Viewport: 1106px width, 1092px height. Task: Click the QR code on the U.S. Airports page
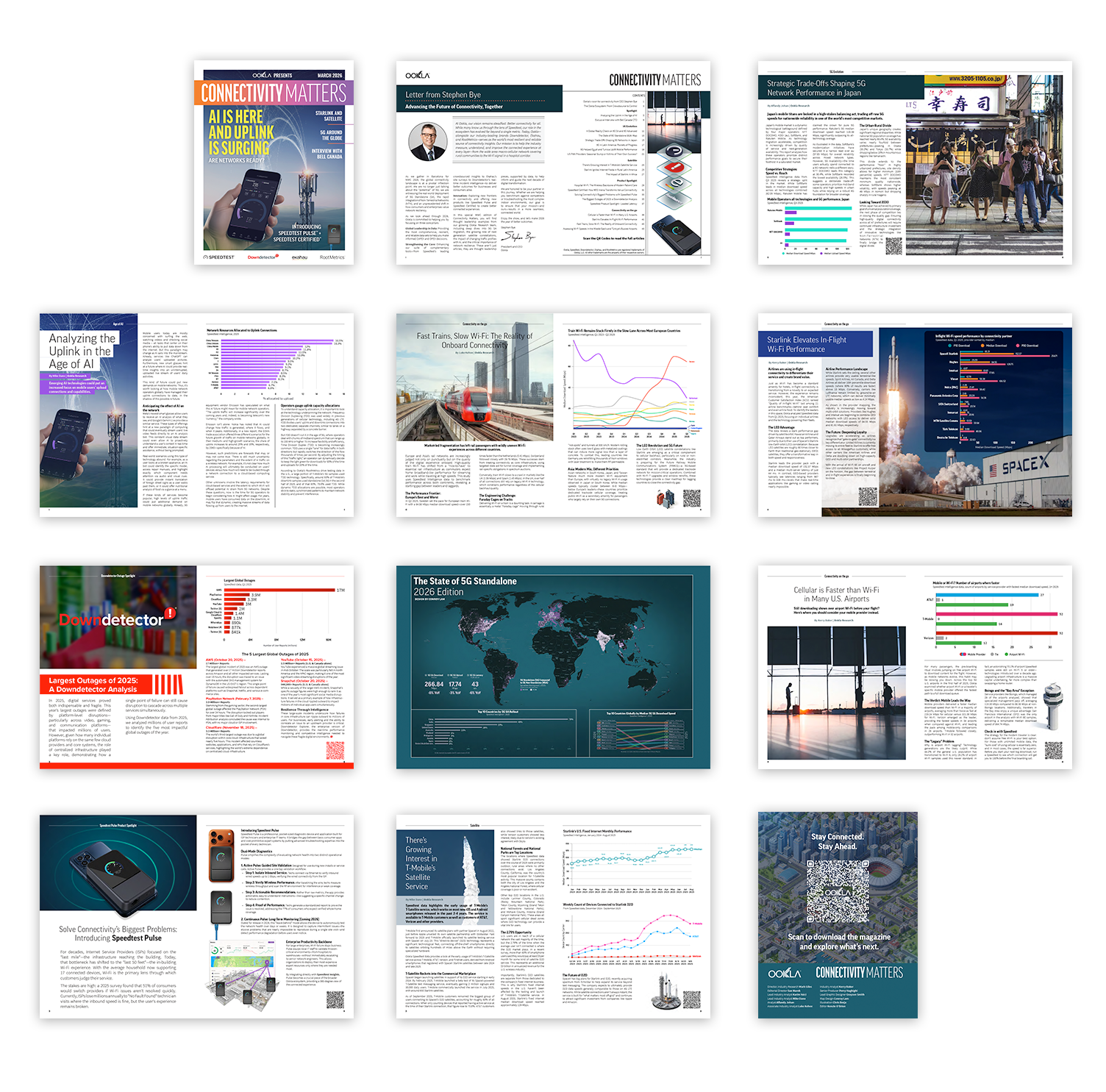[x=1053, y=751]
